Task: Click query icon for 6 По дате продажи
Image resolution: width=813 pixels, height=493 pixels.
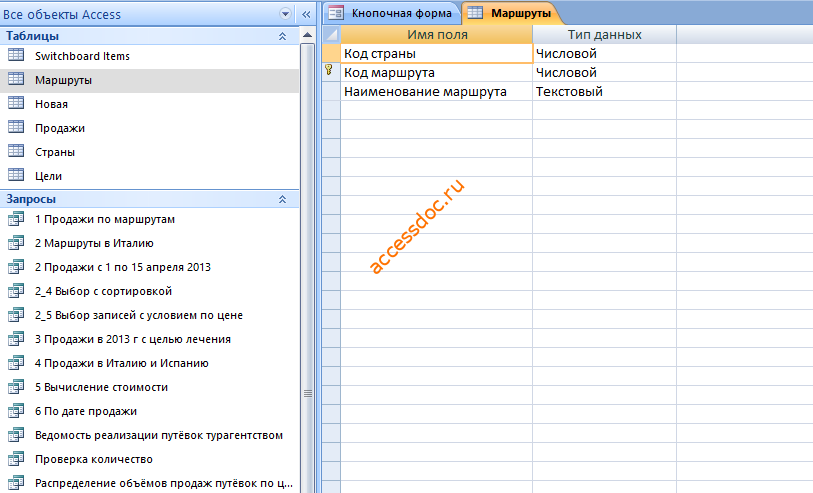Action: coord(16,411)
